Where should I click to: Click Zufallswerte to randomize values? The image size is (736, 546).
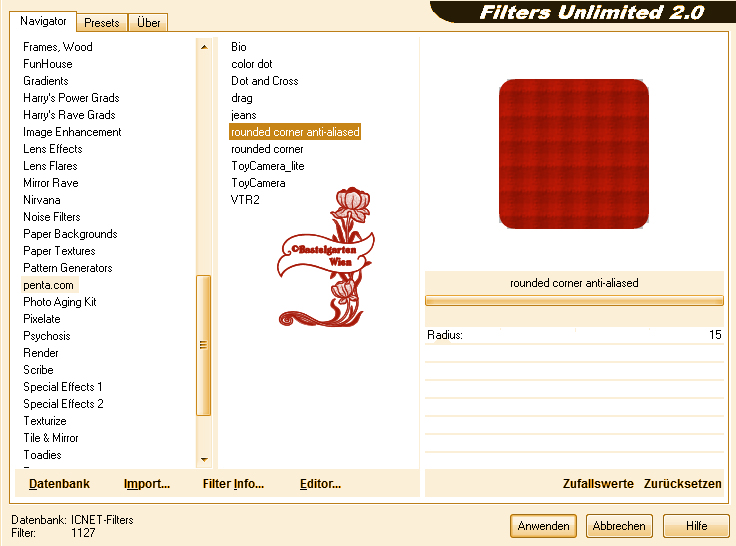(598, 484)
